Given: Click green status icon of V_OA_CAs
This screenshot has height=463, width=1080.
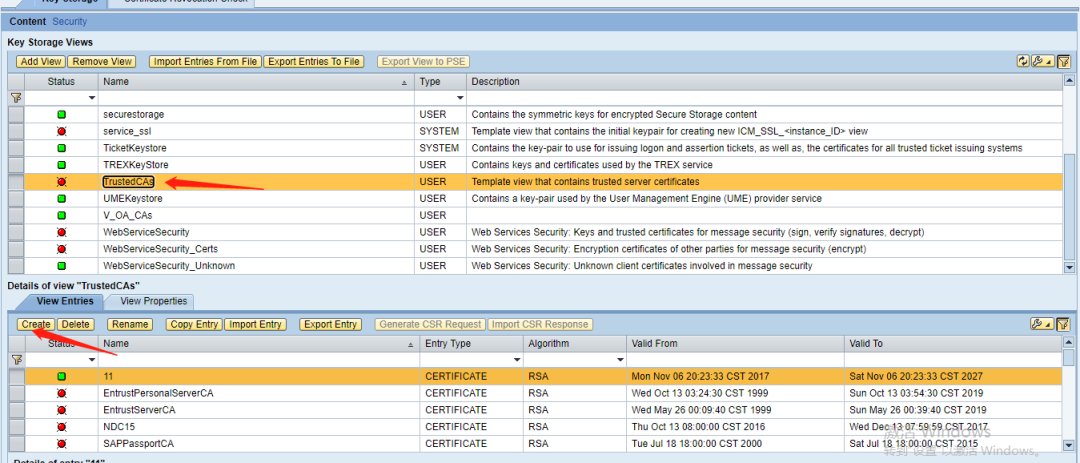Looking at the screenshot, I should [x=61, y=215].
